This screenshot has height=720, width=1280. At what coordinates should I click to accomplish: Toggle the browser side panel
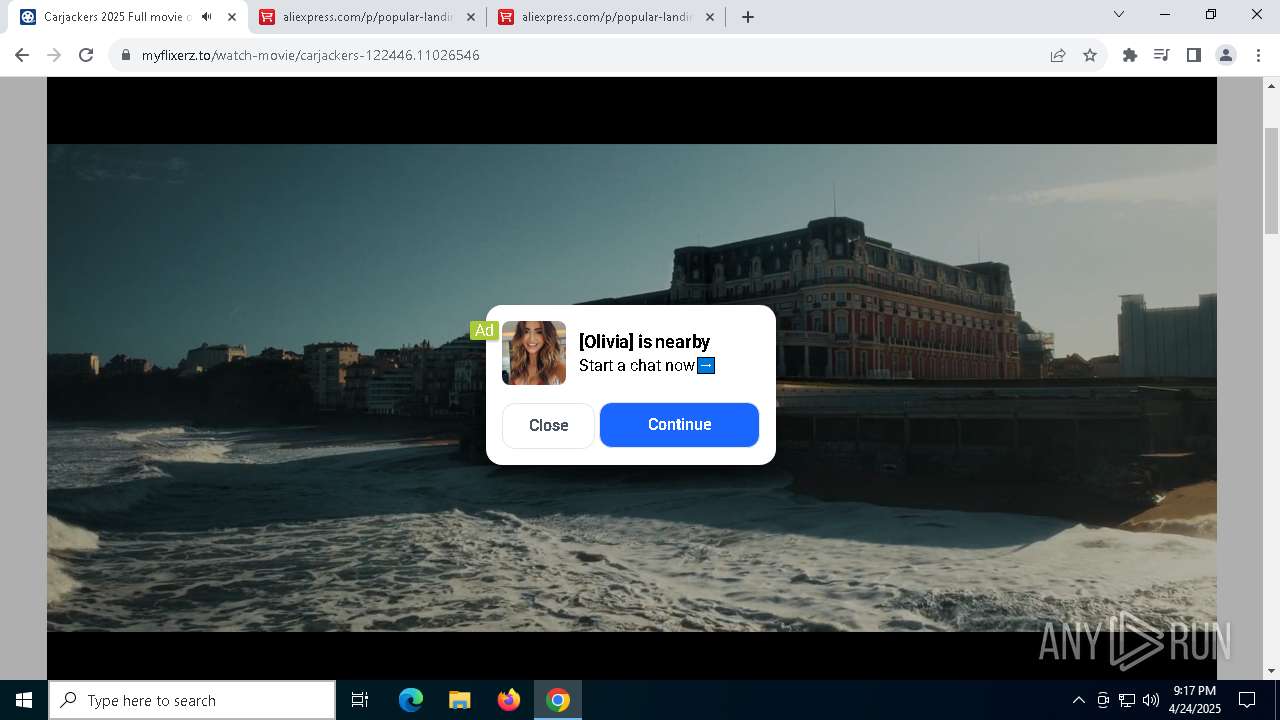[x=1194, y=55]
